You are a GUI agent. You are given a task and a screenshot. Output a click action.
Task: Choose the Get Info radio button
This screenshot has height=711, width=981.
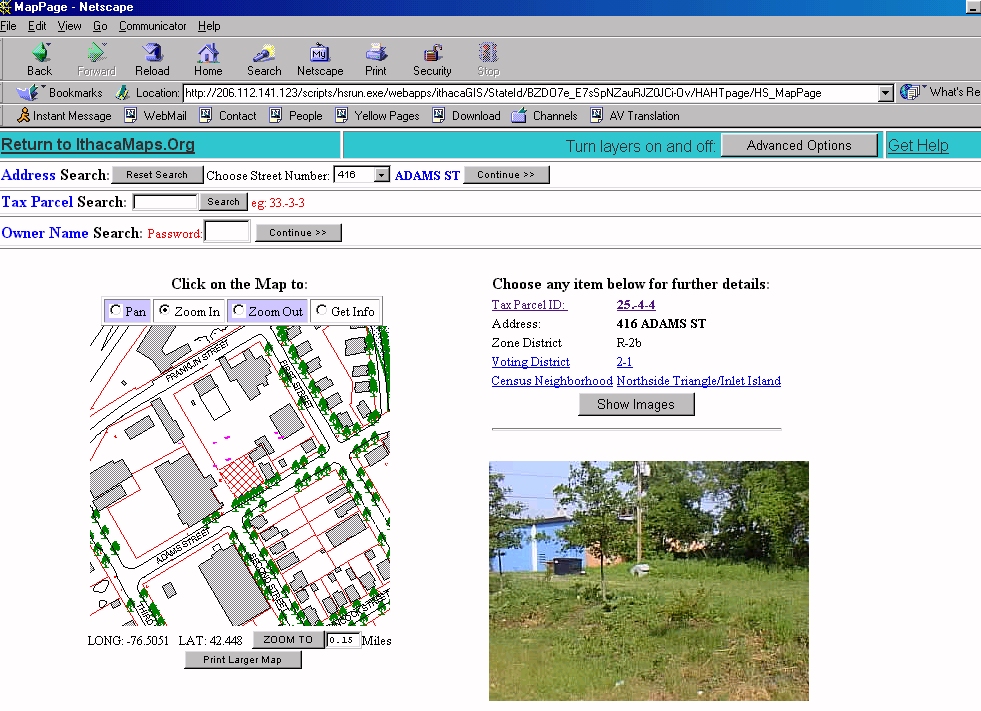coord(321,311)
